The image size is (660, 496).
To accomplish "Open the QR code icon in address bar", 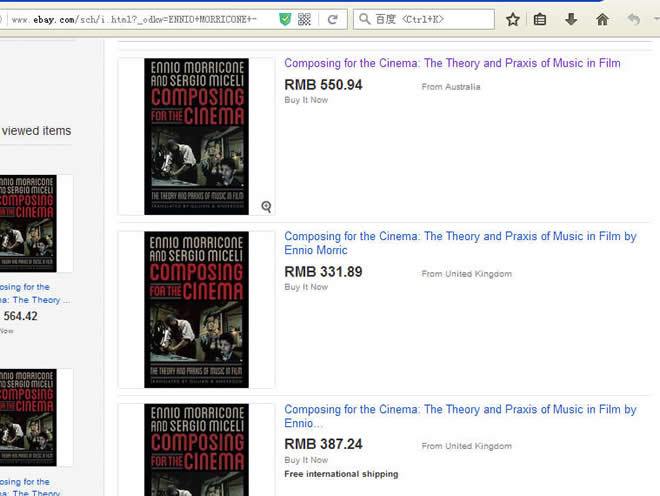I will [x=304, y=19].
